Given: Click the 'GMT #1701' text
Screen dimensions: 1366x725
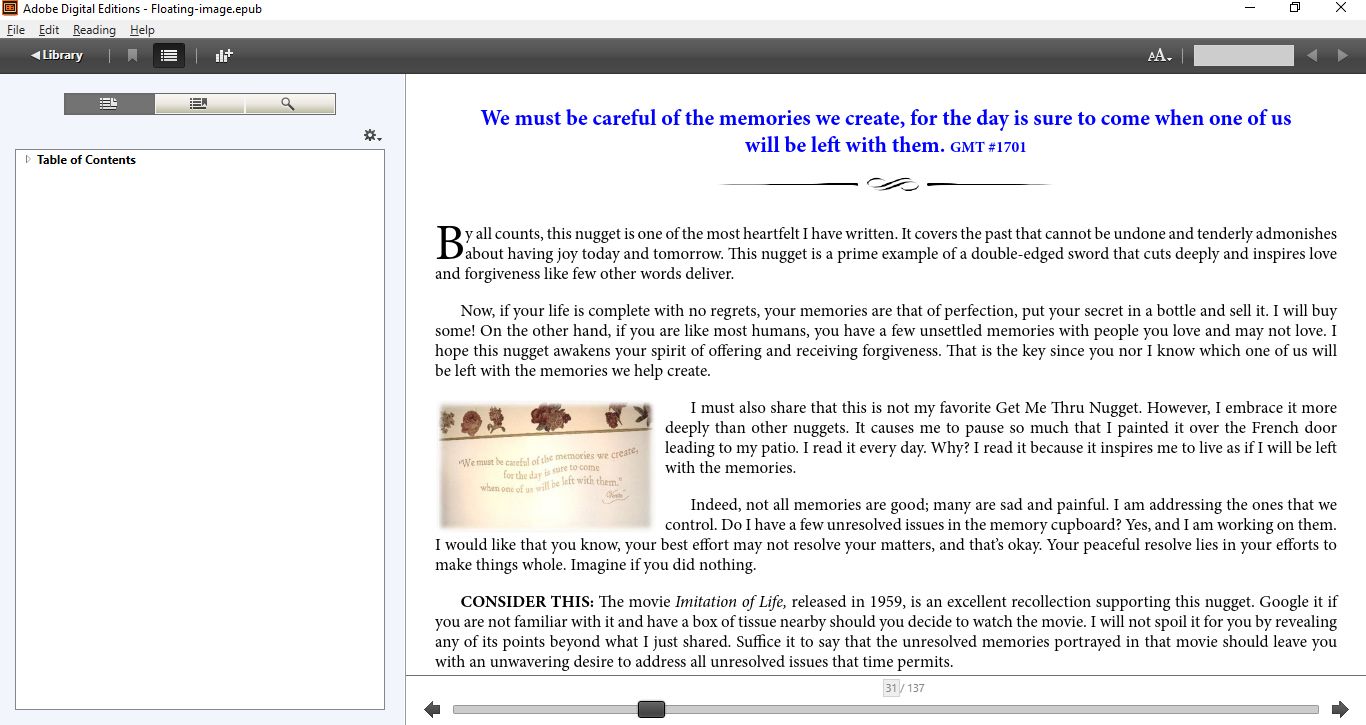Looking at the screenshot, I should 988,147.
